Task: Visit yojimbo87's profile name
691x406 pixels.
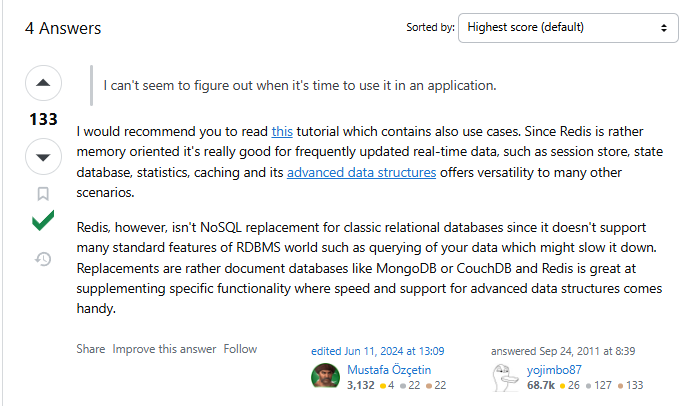Action: [x=554, y=370]
